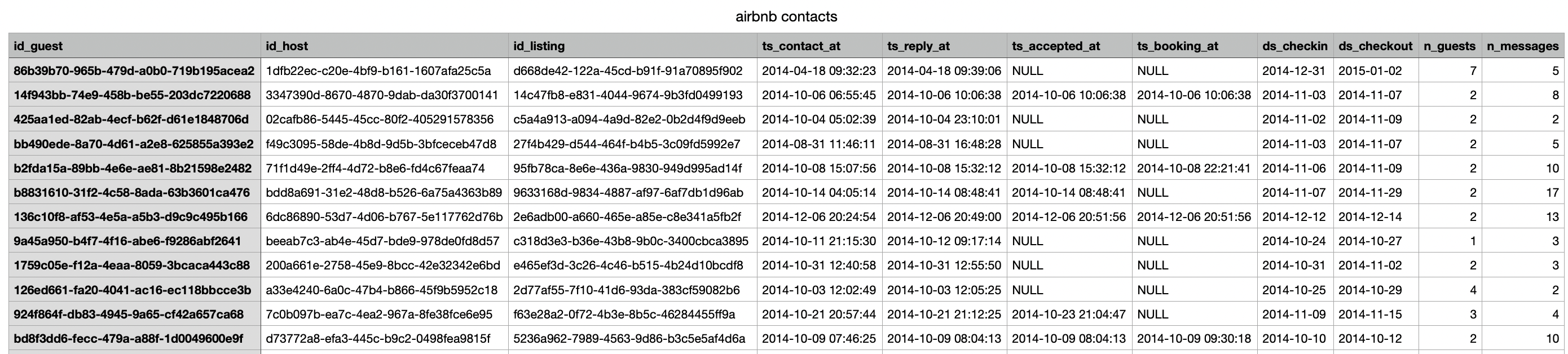Click the ds_checkout column header
The height and width of the screenshot is (354, 1568).
1376,46
